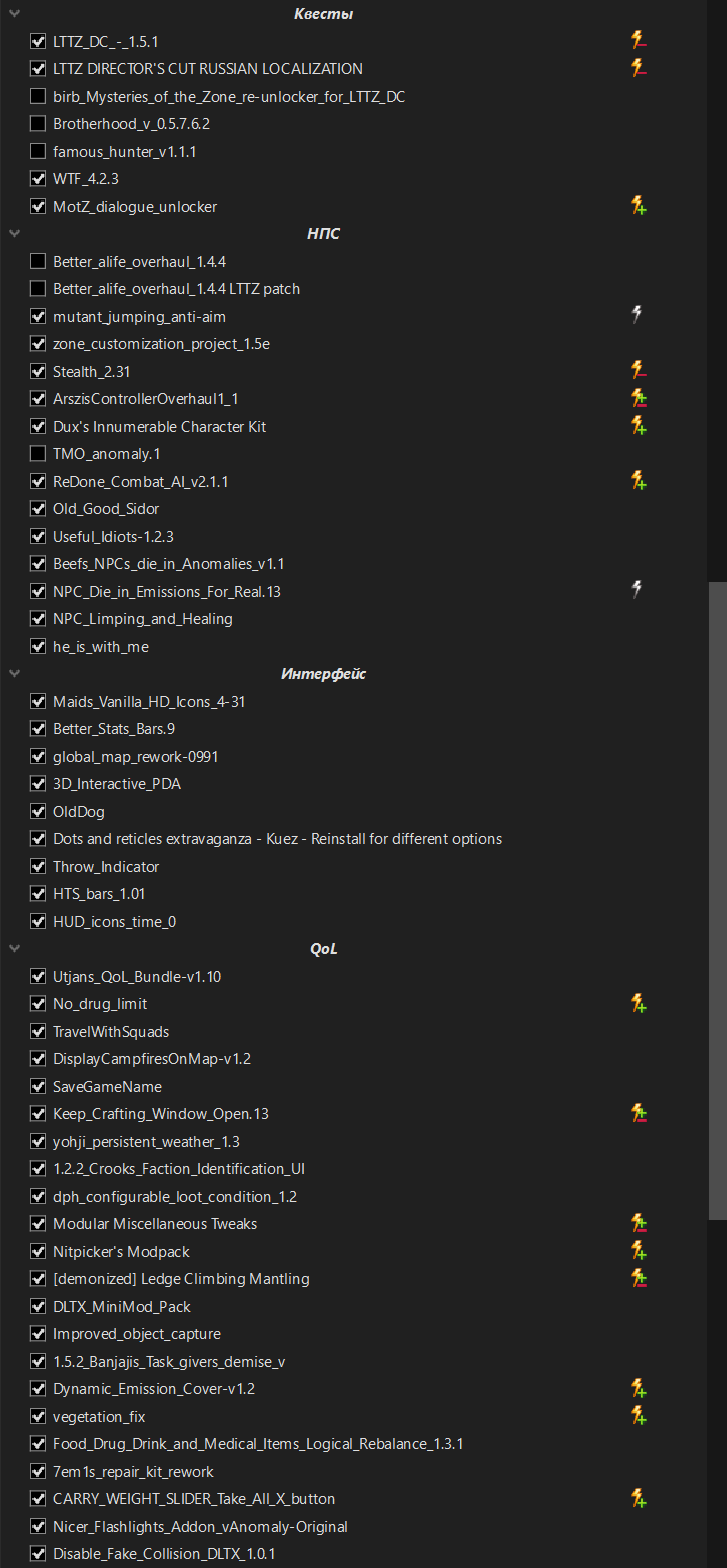Click conflict icon beside Dynamic_Emission_Cover-v1.2

(x=638, y=1389)
